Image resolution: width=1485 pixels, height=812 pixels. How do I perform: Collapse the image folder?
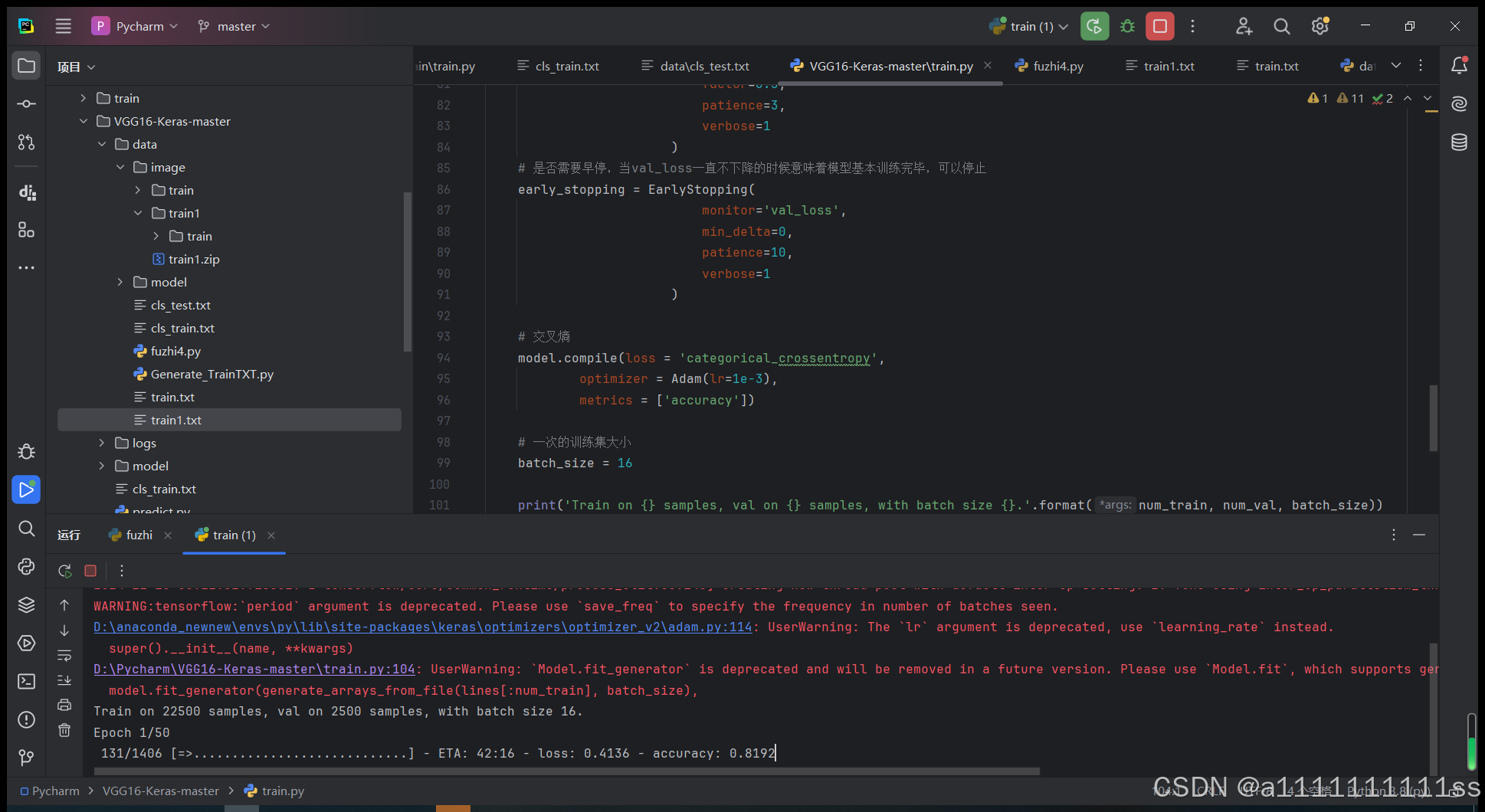coord(120,167)
